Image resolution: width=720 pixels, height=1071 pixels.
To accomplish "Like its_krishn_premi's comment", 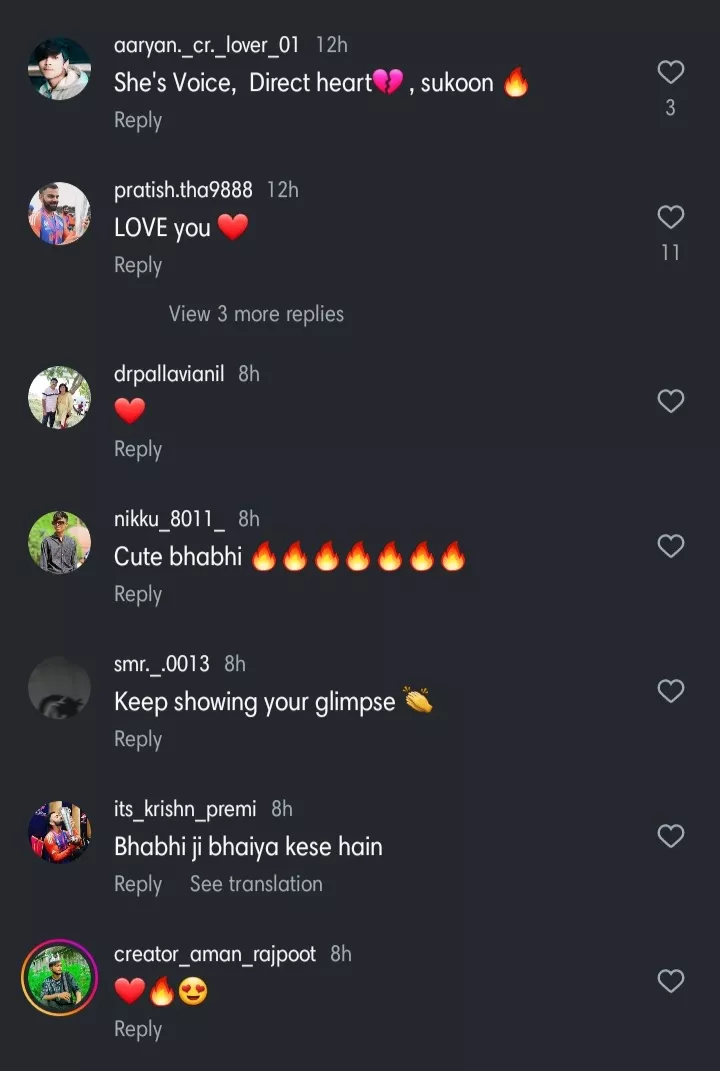I will (x=670, y=836).
